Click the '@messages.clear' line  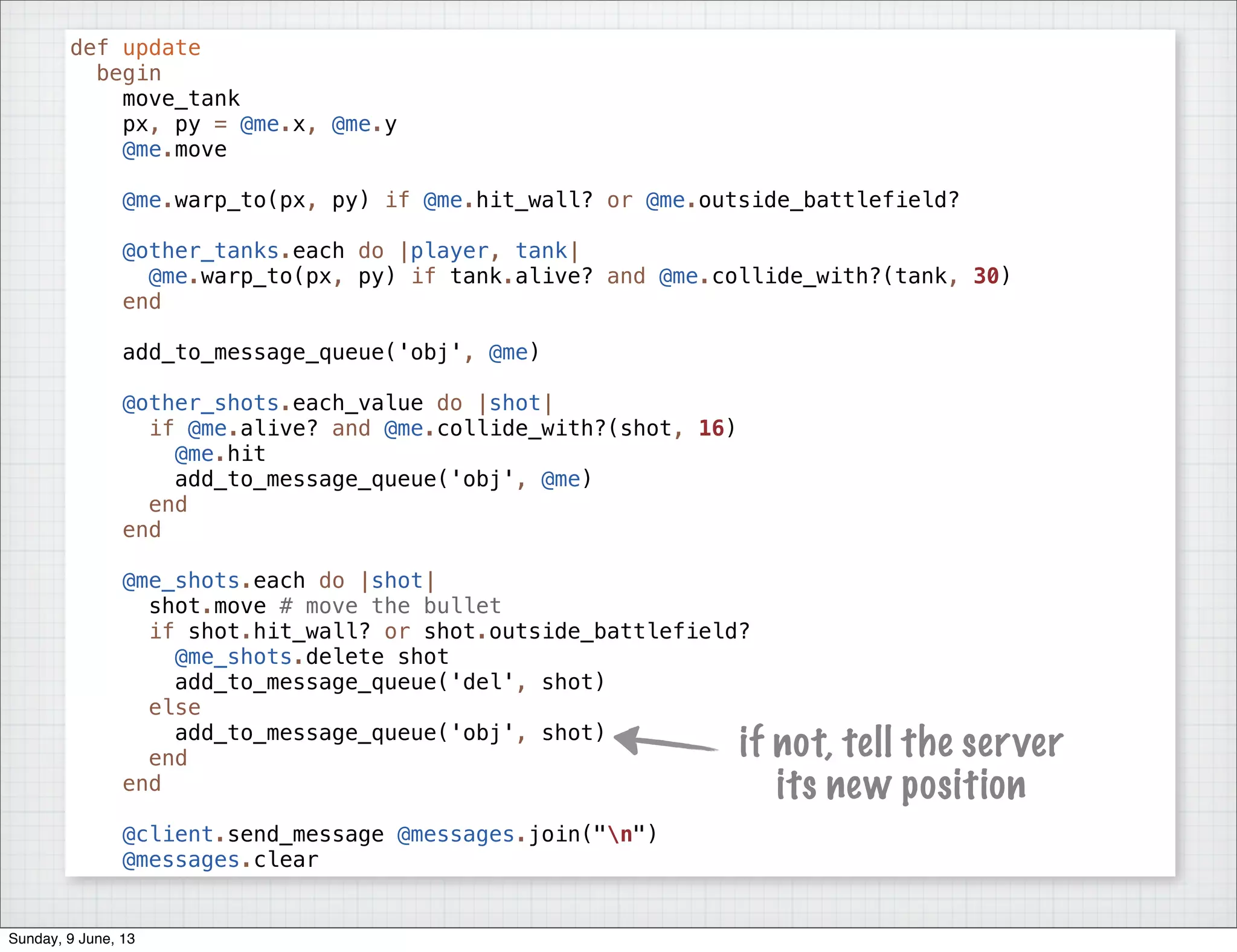point(220,860)
